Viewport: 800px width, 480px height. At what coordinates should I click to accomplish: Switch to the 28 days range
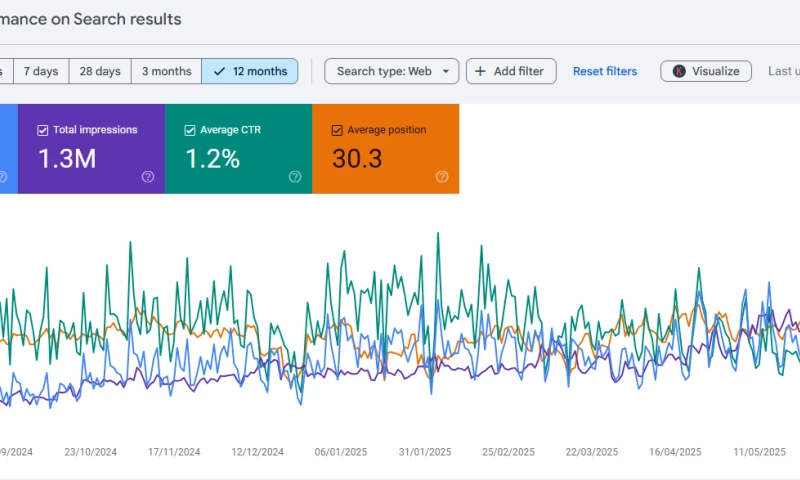[100, 71]
